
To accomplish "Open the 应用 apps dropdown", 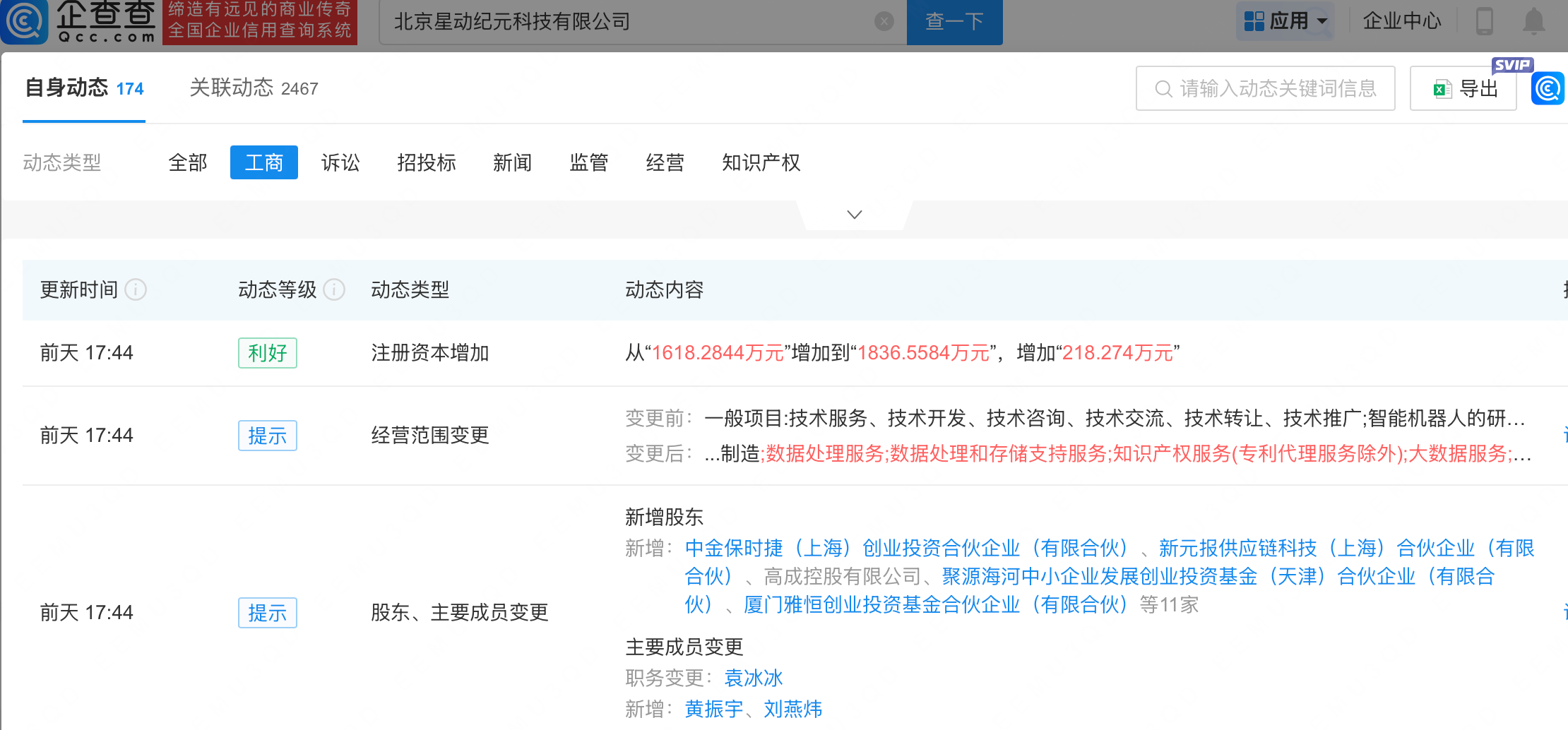I will (1285, 21).
